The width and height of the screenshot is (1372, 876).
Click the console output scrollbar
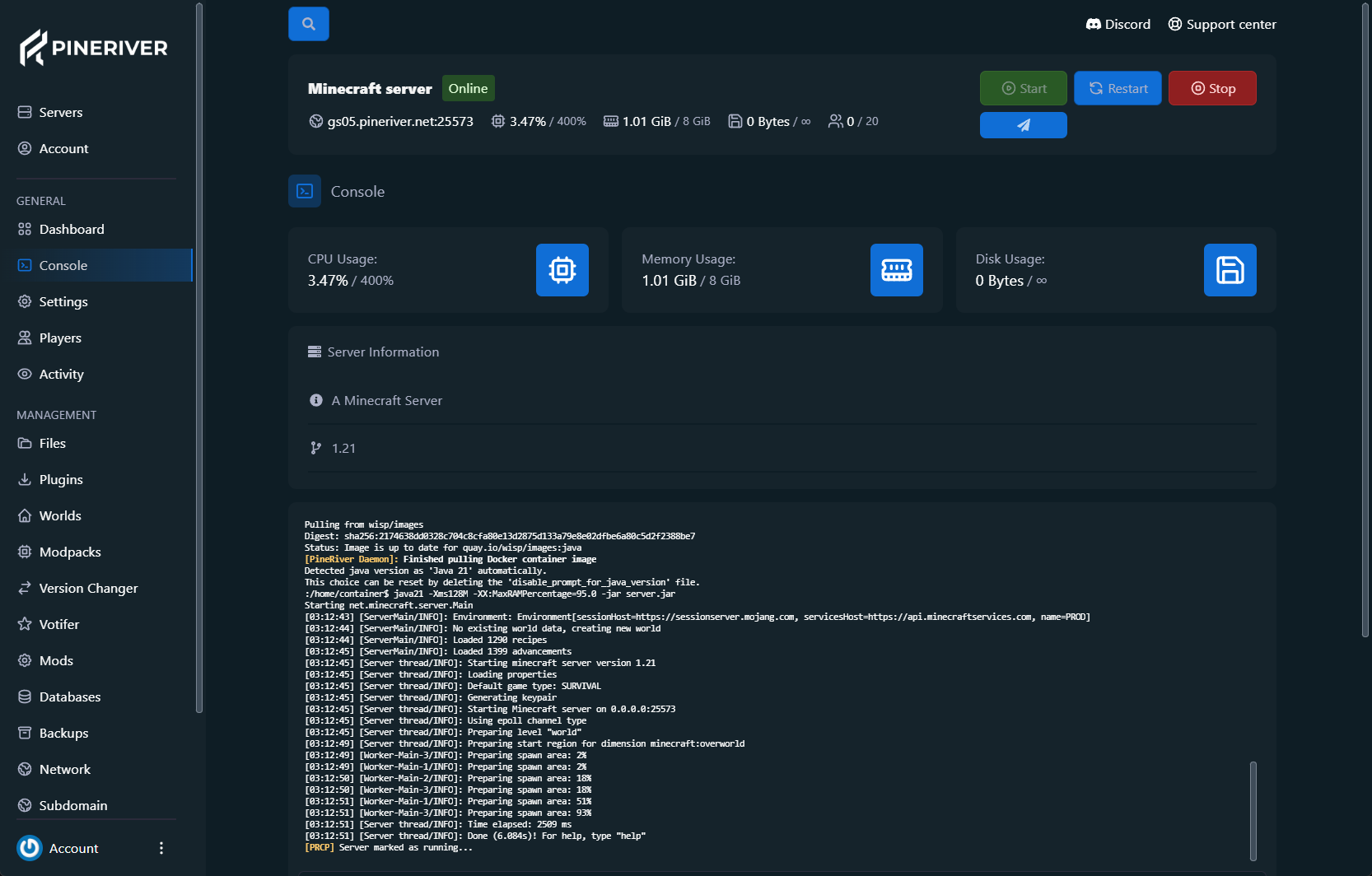[x=1253, y=811]
